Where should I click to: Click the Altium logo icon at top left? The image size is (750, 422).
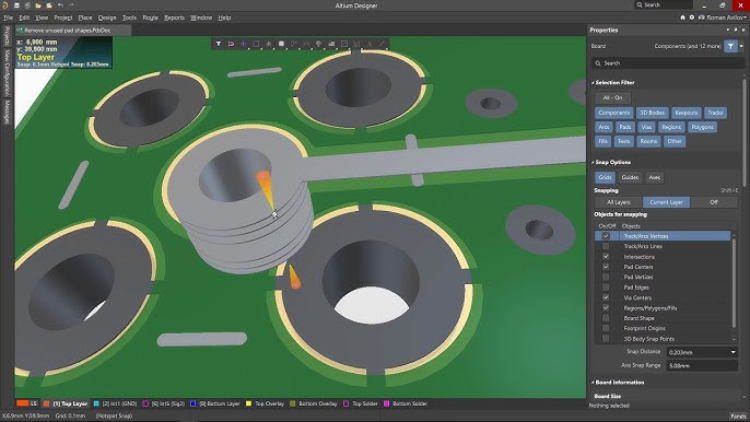coord(5,5)
